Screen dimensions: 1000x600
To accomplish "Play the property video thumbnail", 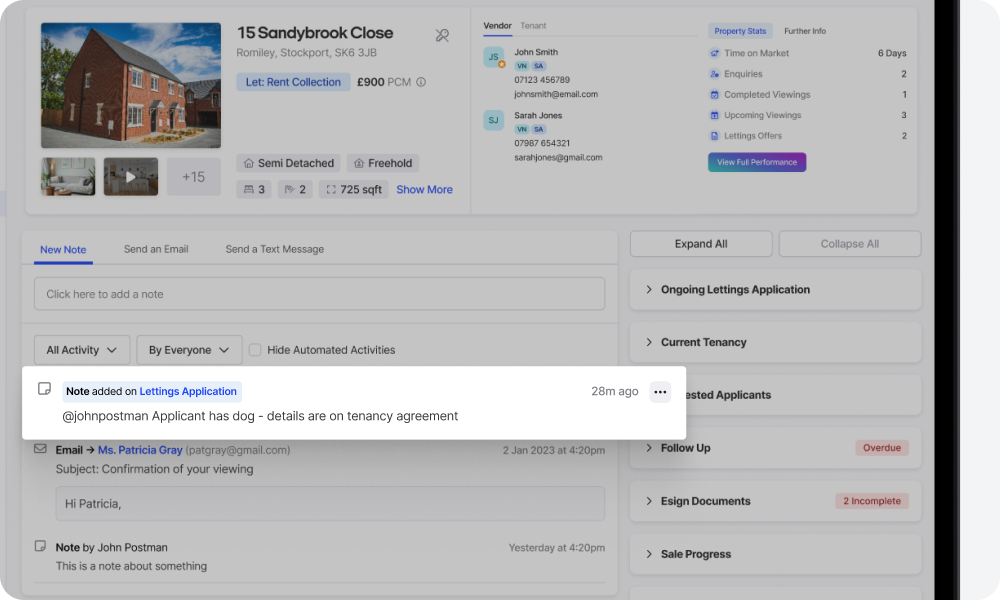I will [x=130, y=176].
